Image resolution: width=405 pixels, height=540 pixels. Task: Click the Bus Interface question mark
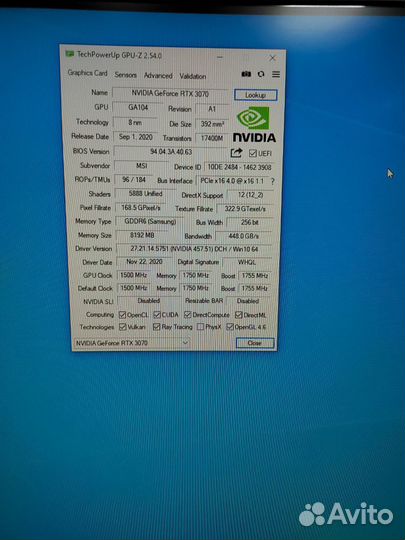click(x=273, y=181)
